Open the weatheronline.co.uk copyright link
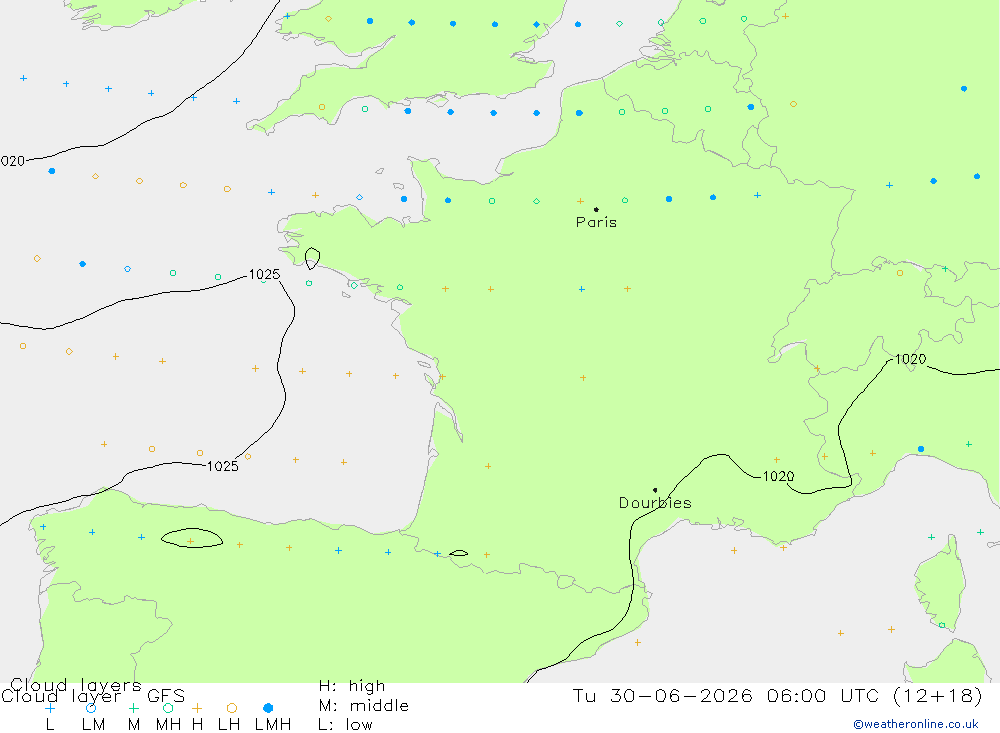 tap(916, 724)
